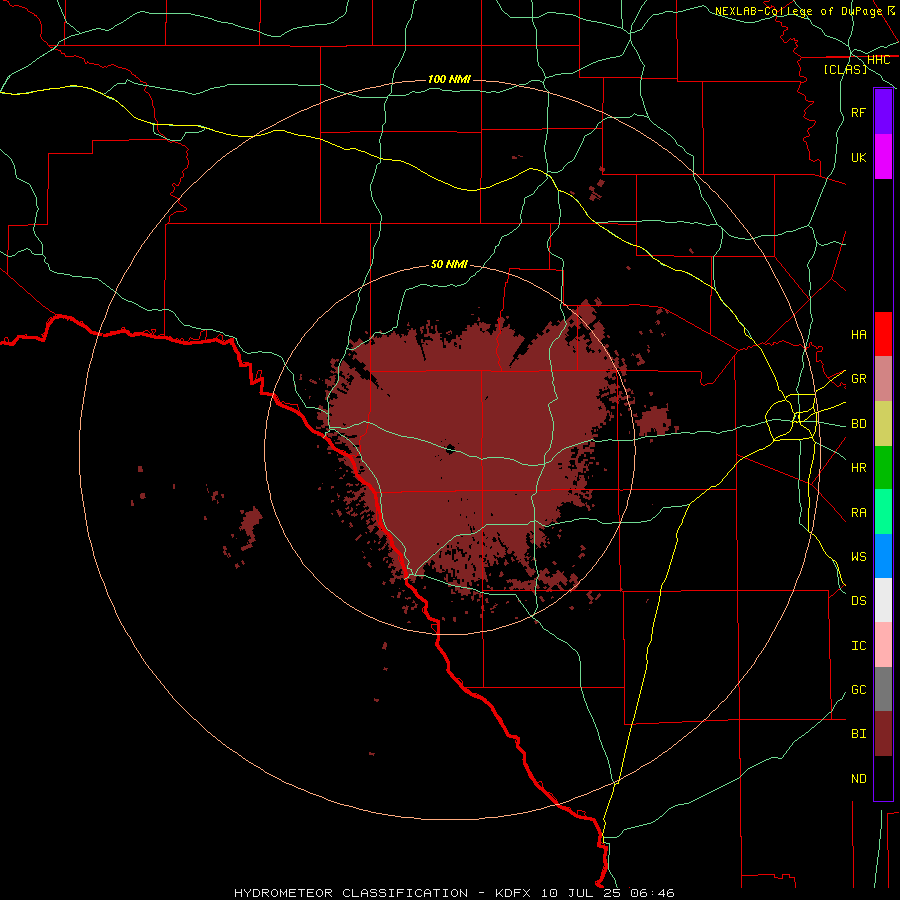Click the KDFX station identifier
This screenshot has height=900, width=900.
point(513,893)
